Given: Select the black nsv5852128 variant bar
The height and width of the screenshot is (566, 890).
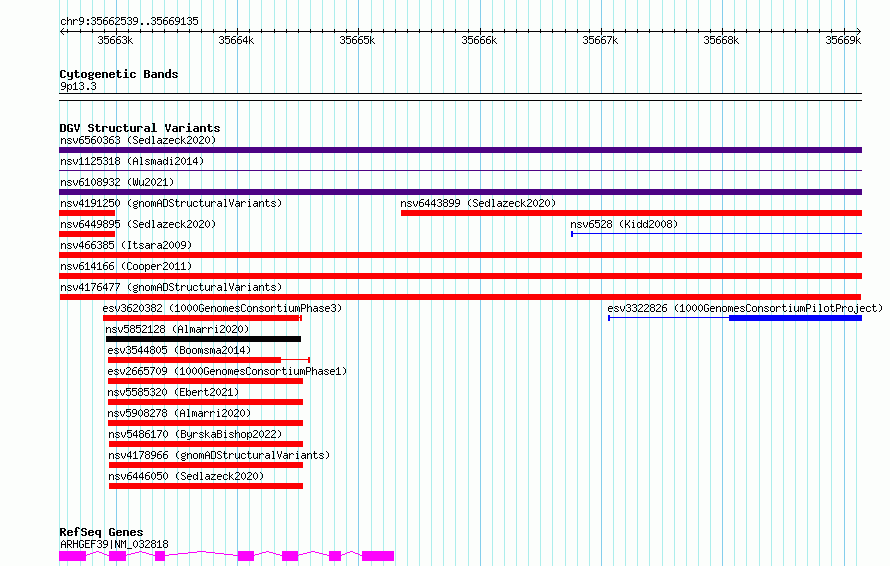Looking at the screenshot, I should (x=203, y=339).
